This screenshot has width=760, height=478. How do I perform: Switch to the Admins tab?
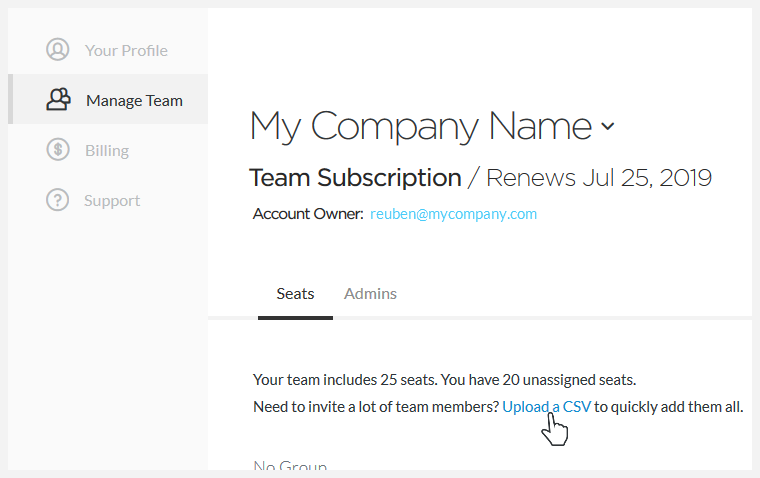pyautogui.click(x=370, y=294)
